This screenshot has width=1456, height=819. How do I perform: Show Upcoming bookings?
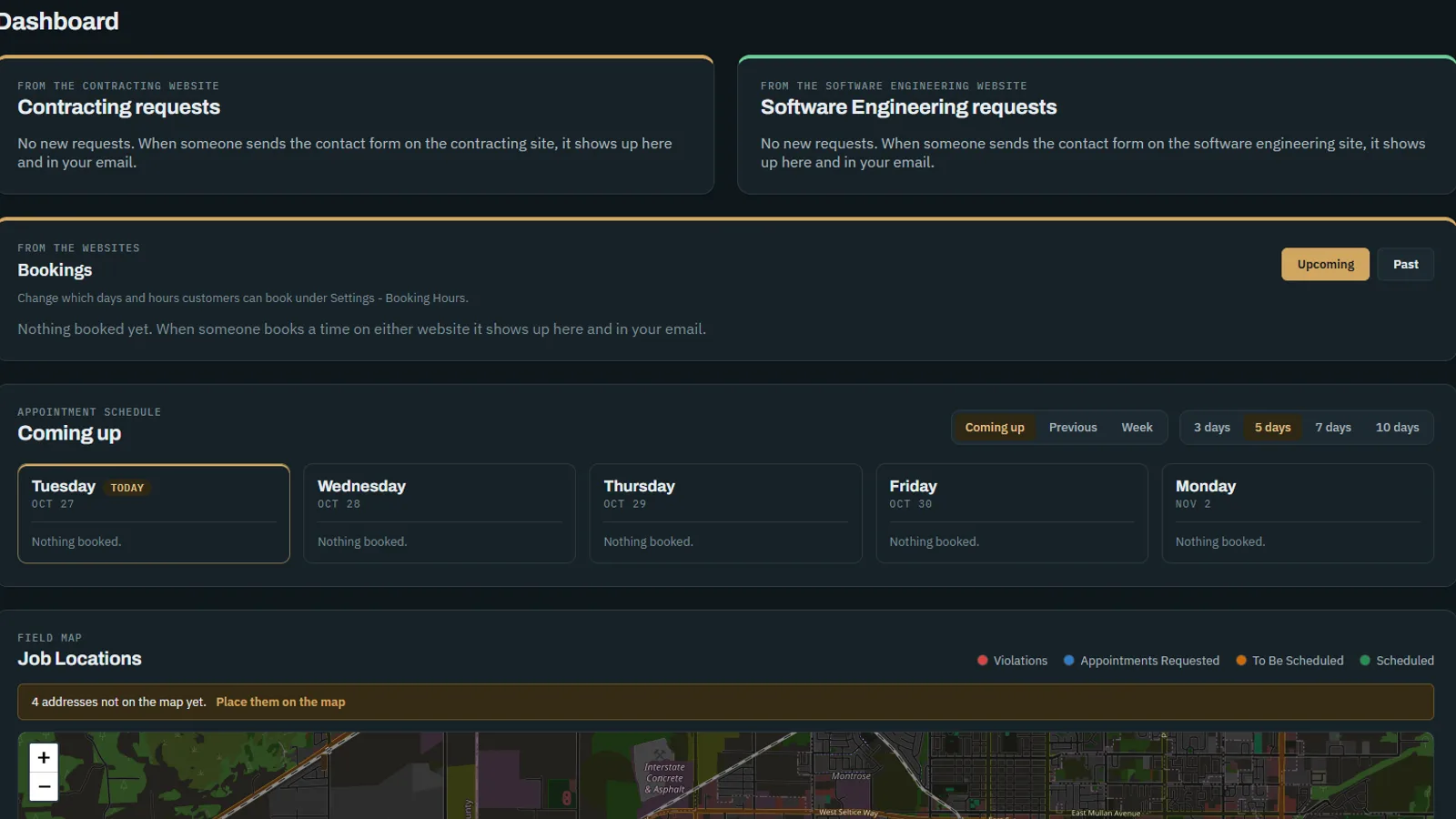coord(1325,264)
